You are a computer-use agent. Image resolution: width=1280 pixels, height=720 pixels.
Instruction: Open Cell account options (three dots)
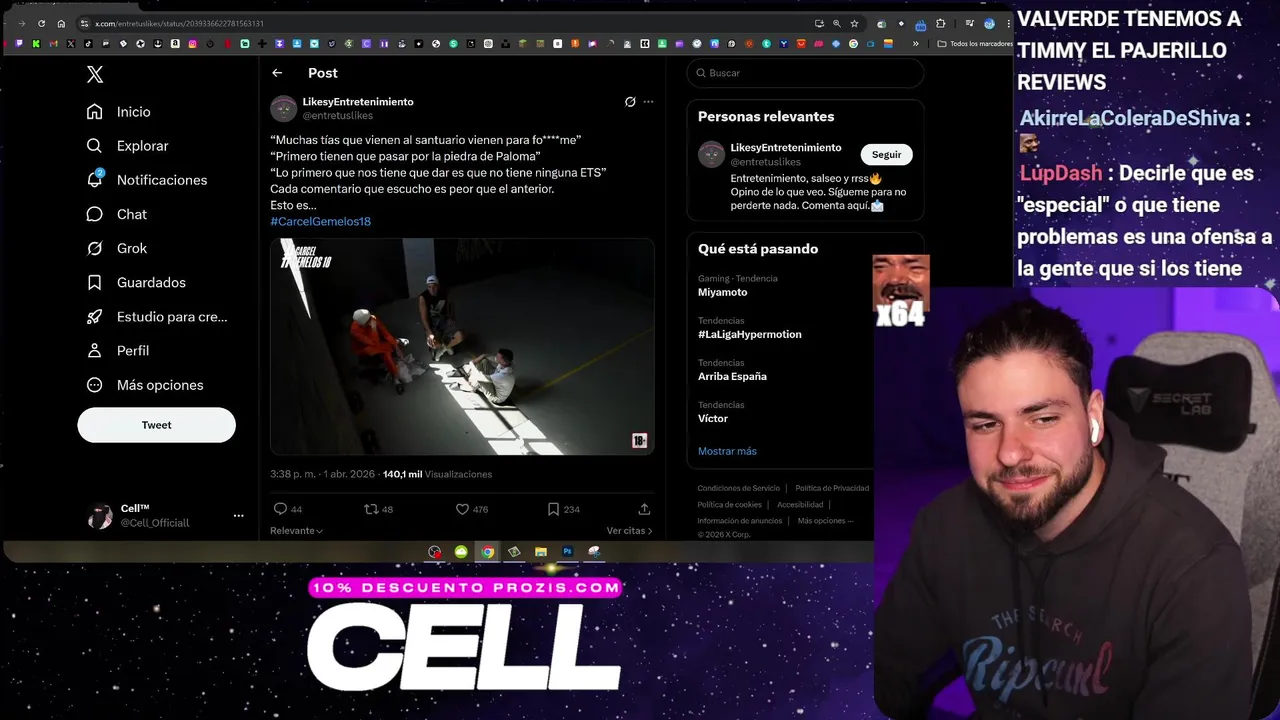pos(238,516)
